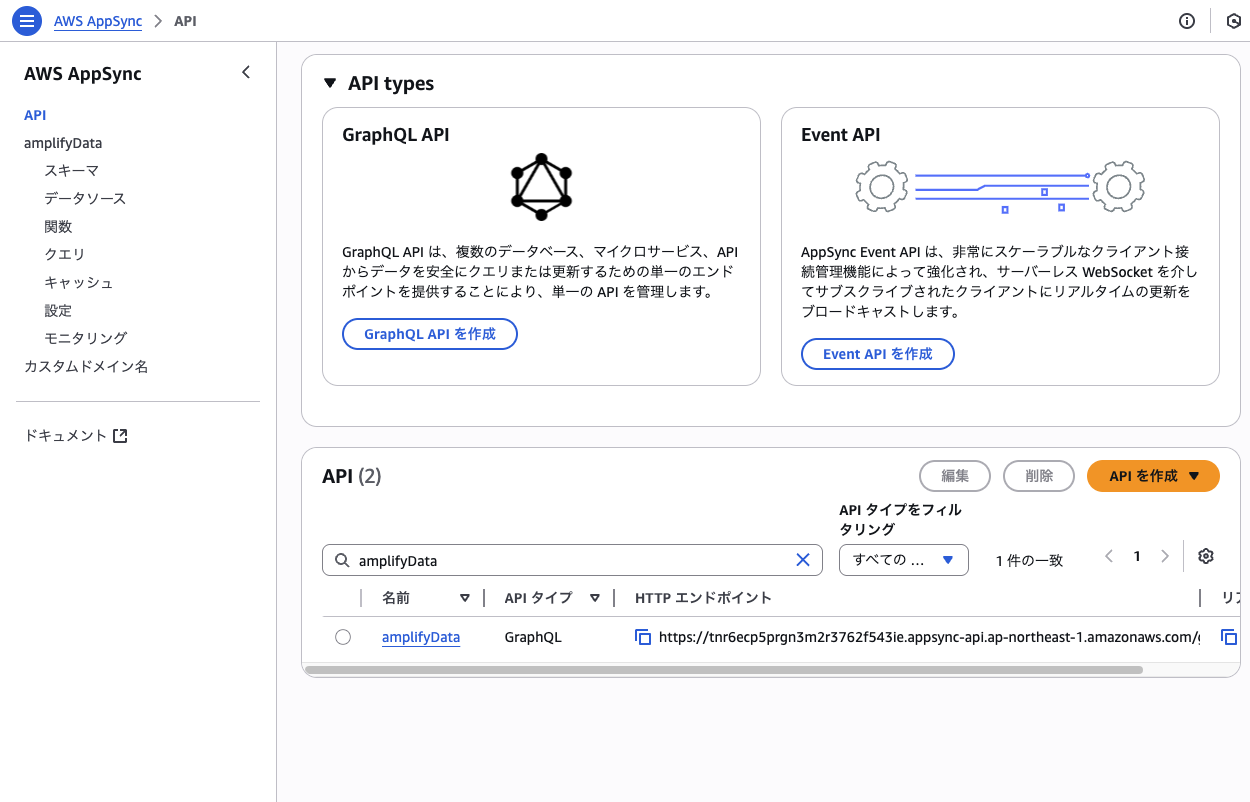1250x802 pixels.
Task: Open the API type filter dropdown
Action: pyautogui.click(x=903, y=560)
